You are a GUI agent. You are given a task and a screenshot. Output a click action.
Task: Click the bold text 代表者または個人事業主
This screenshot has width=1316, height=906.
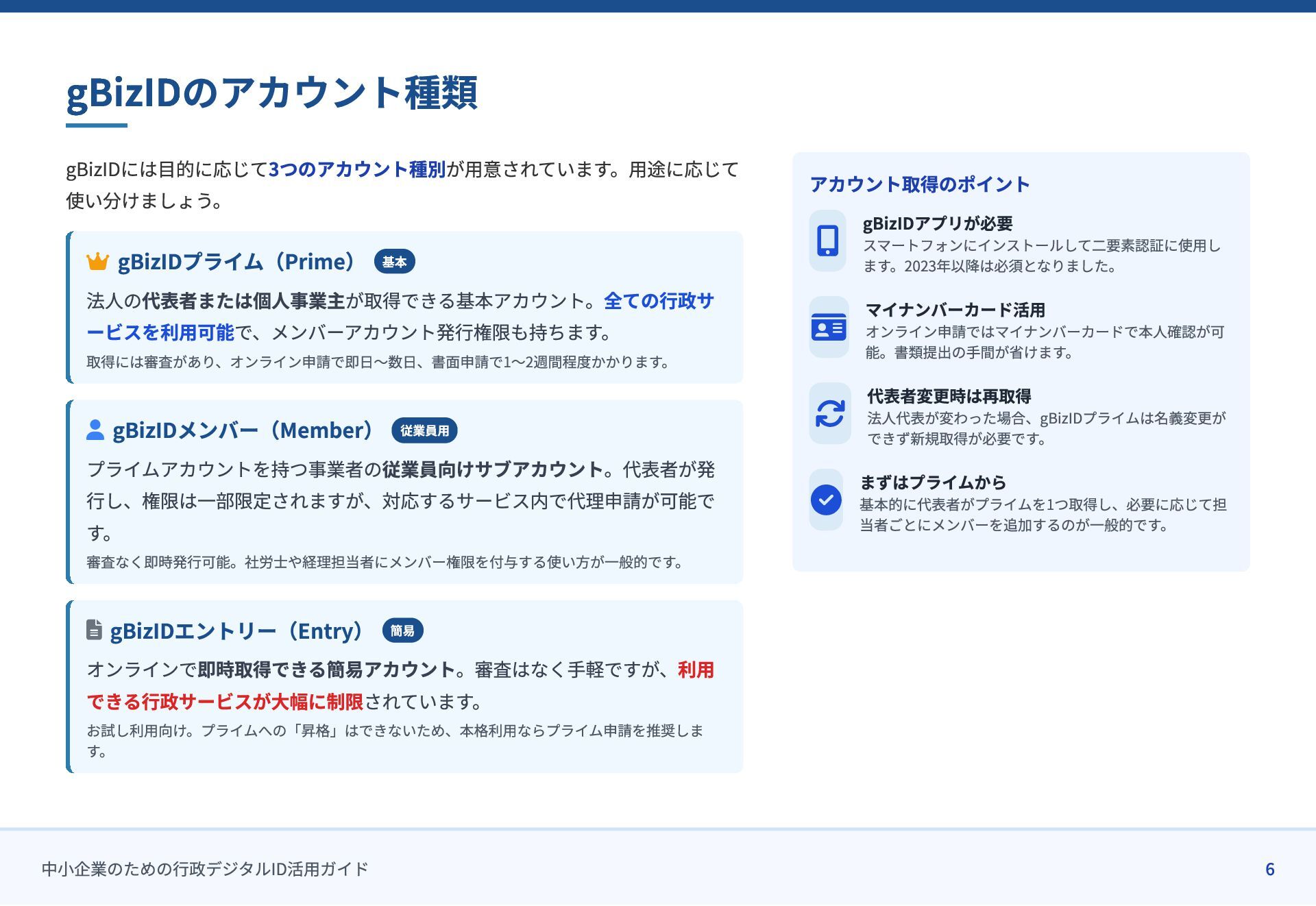pos(243,301)
